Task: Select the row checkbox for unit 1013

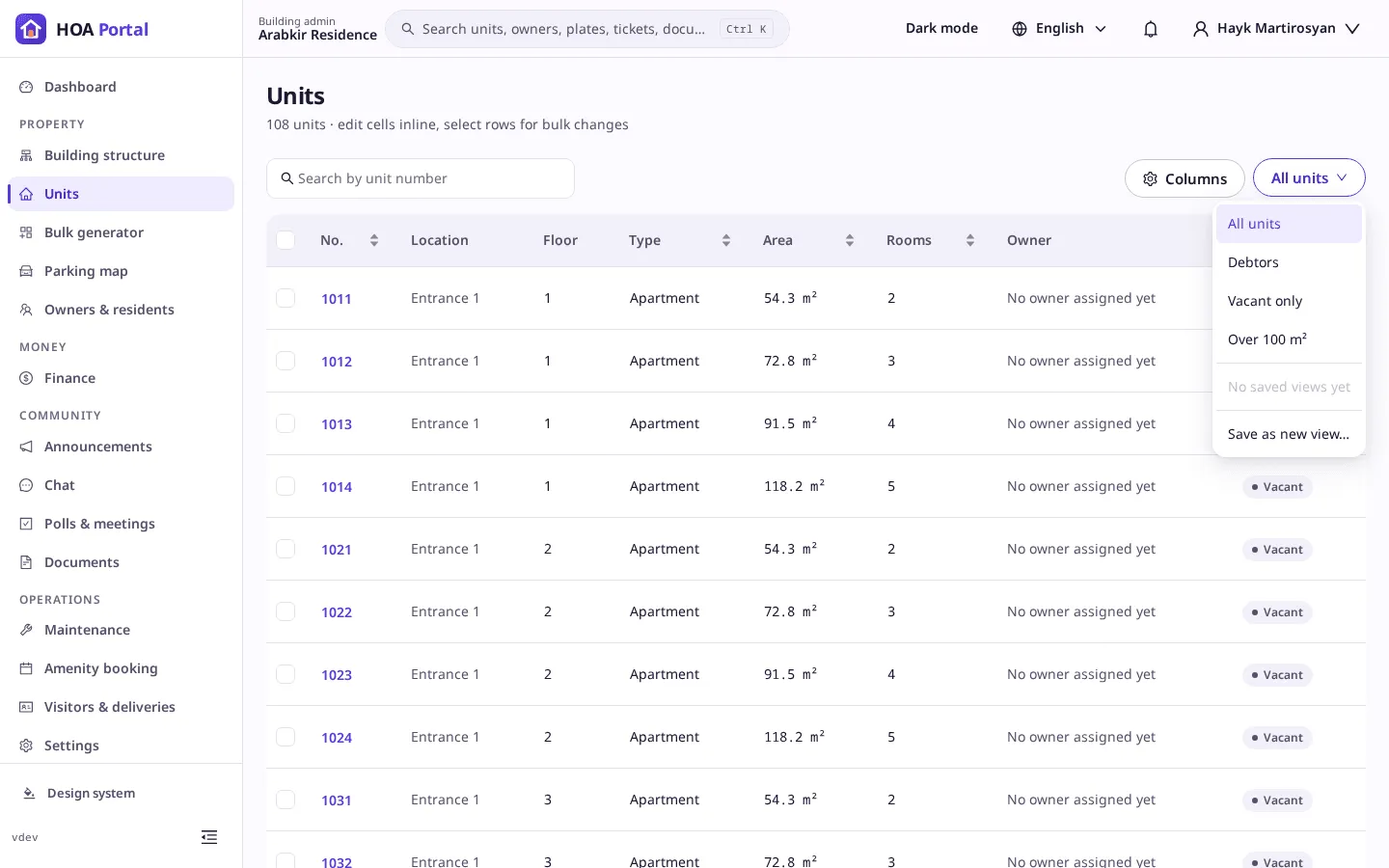Action: [x=286, y=423]
